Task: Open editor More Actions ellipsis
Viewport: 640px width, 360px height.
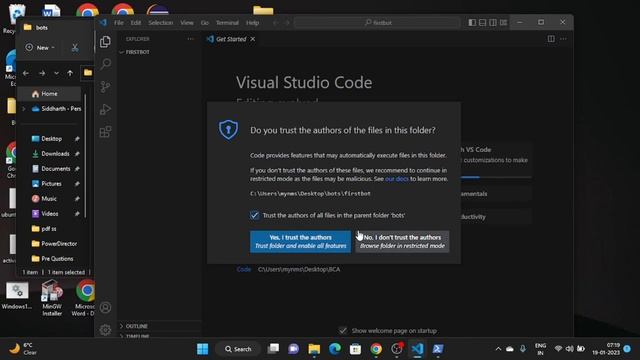Action: (563, 39)
